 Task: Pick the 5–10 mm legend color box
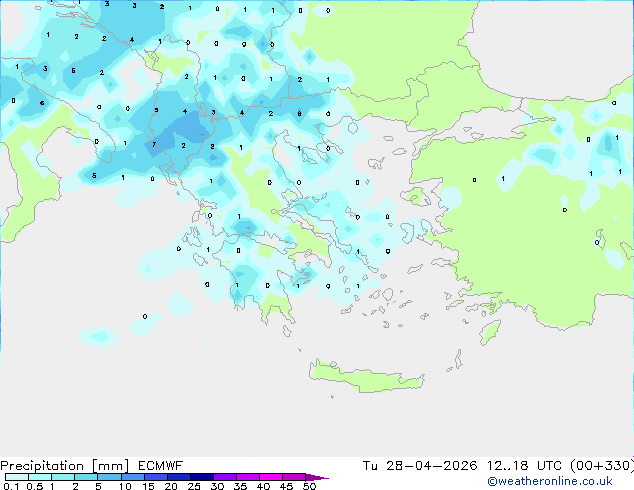click(109, 477)
